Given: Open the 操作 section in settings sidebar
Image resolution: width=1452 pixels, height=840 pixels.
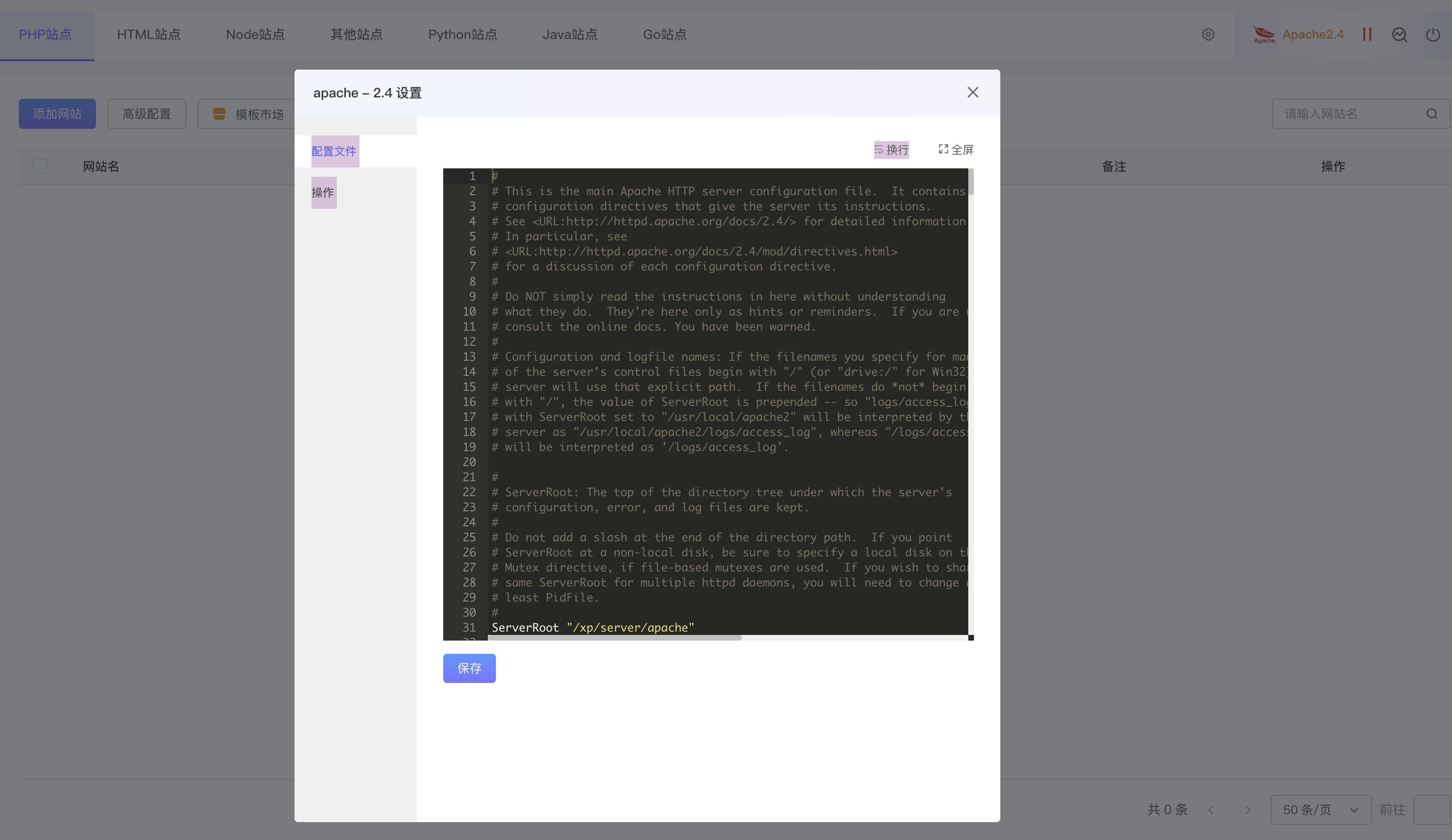Looking at the screenshot, I should pos(323,192).
